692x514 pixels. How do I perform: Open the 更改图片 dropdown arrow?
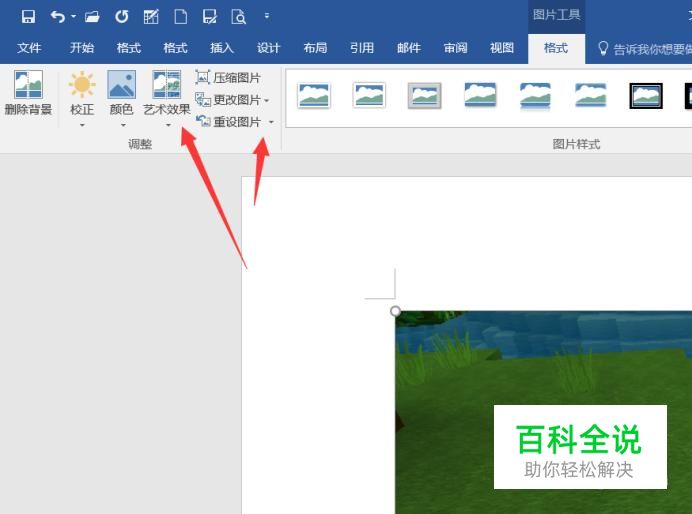[267, 101]
